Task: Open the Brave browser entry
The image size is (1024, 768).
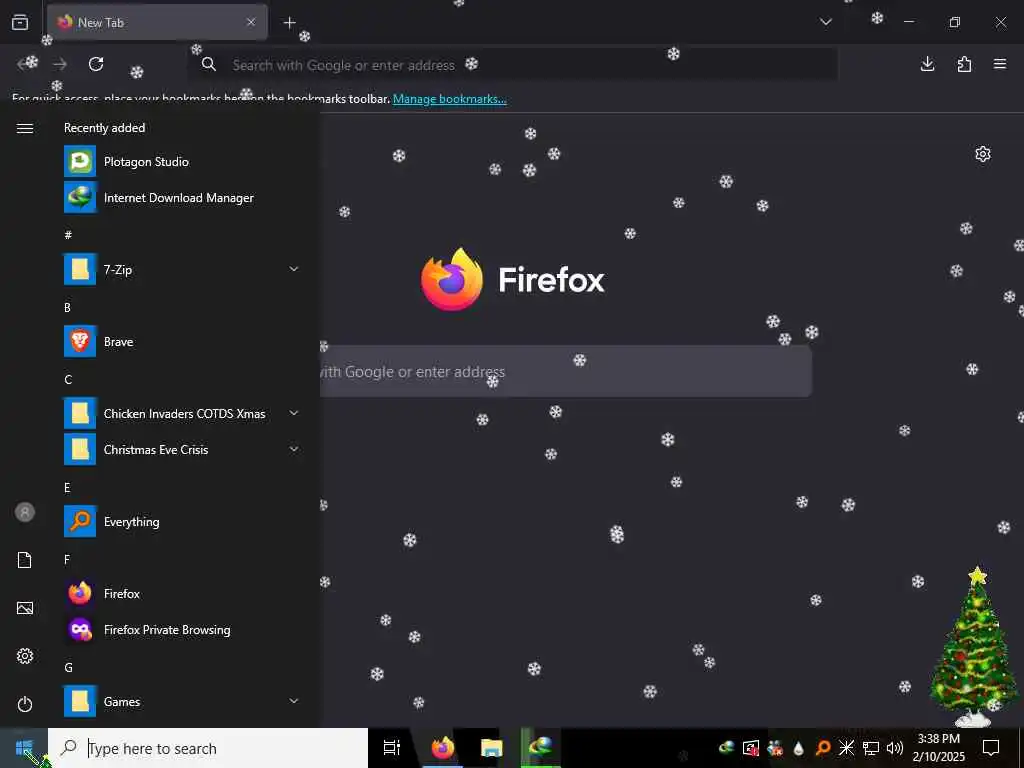Action: [x=183, y=342]
